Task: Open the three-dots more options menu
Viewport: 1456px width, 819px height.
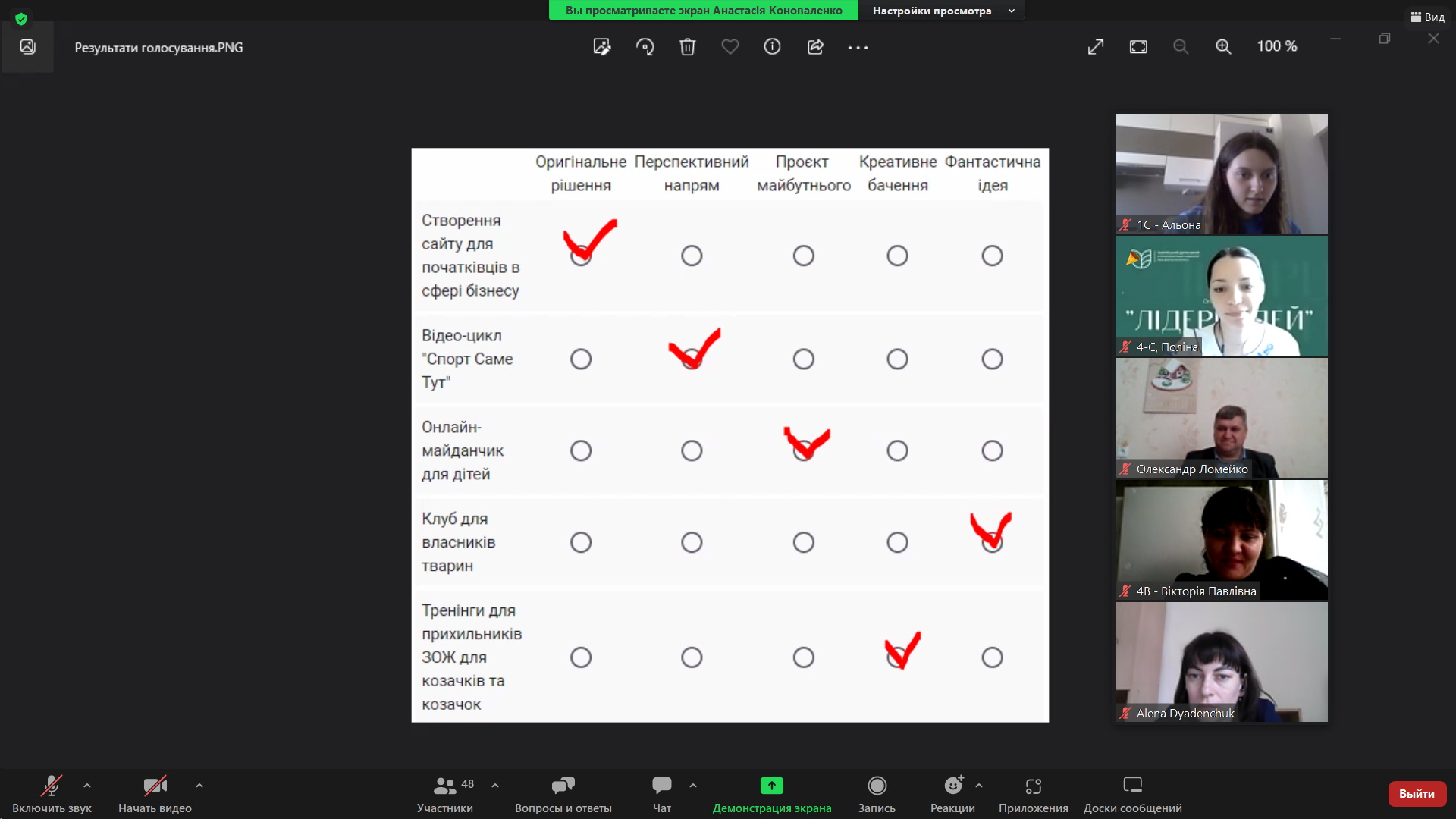Action: coord(858,47)
